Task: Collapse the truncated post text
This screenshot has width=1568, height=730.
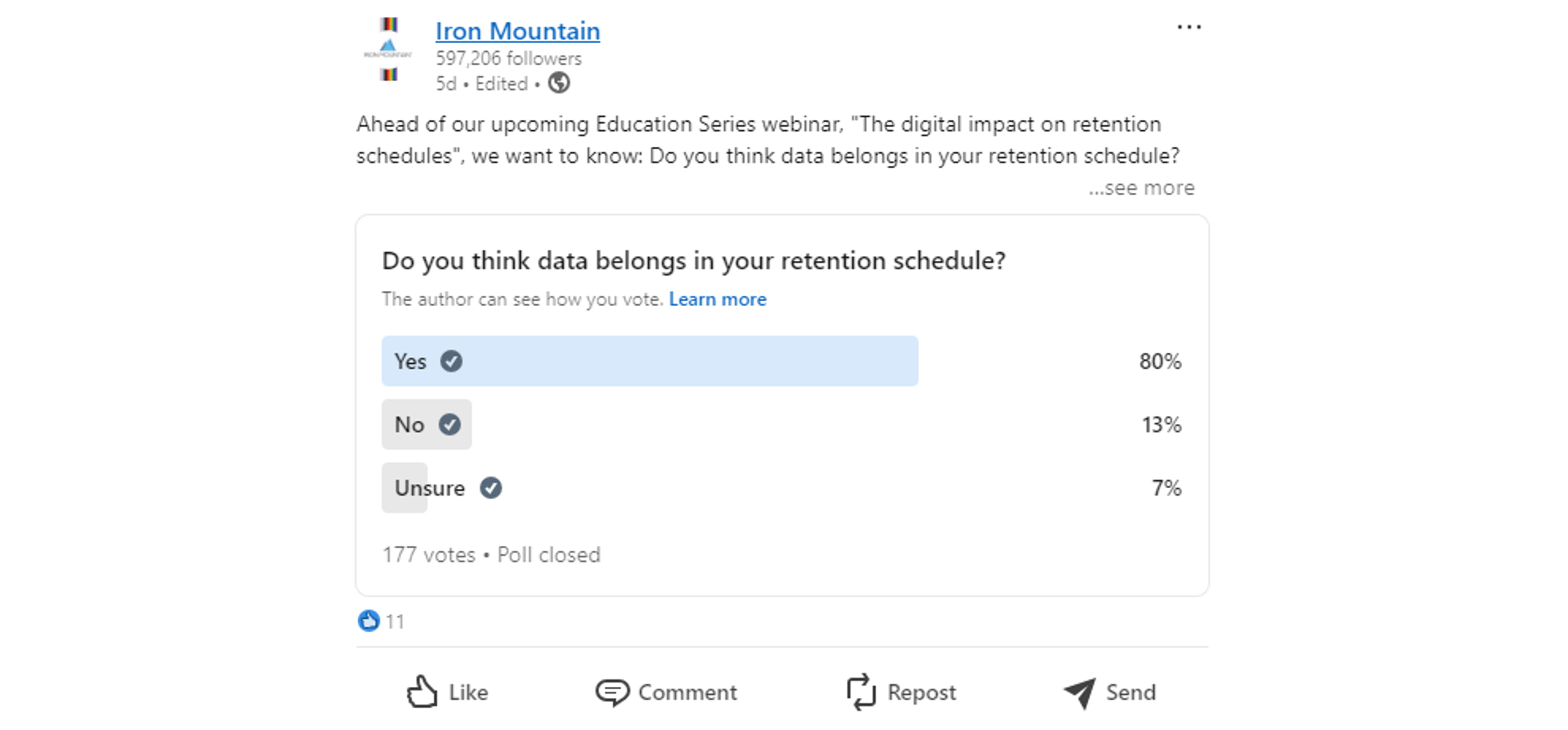Action: tap(1141, 188)
